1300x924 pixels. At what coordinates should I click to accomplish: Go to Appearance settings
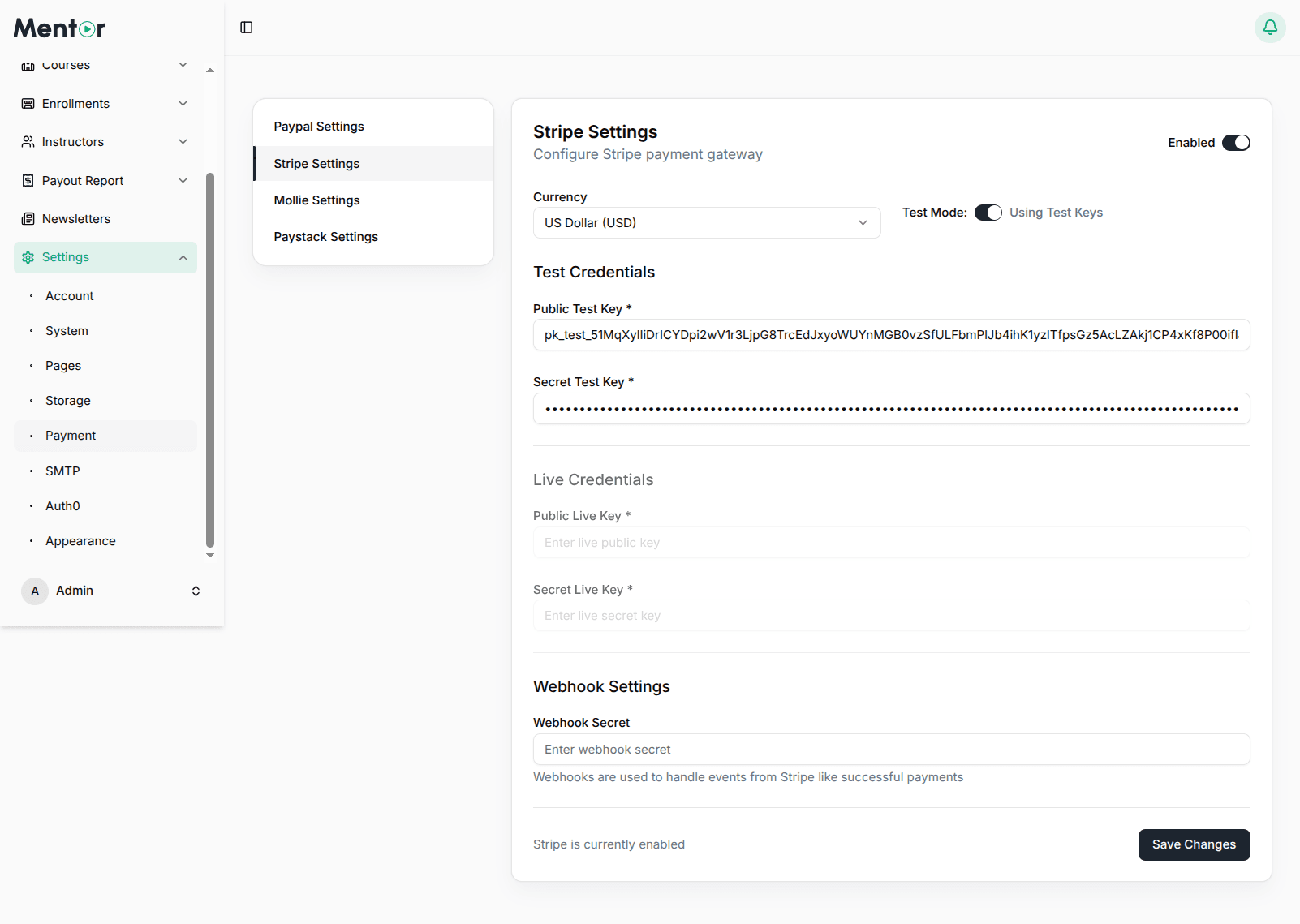[x=80, y=540]
